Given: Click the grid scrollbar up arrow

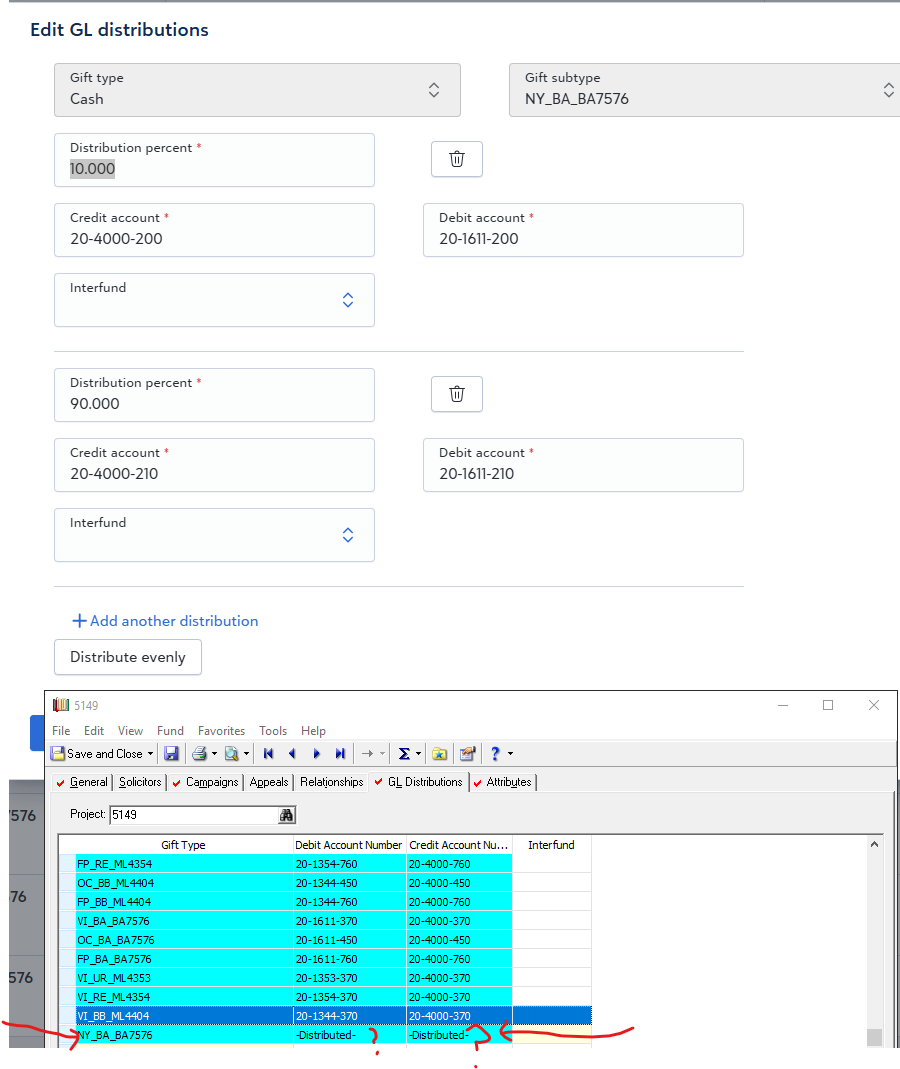Looking at the screenshot, I should coord(874,844).
